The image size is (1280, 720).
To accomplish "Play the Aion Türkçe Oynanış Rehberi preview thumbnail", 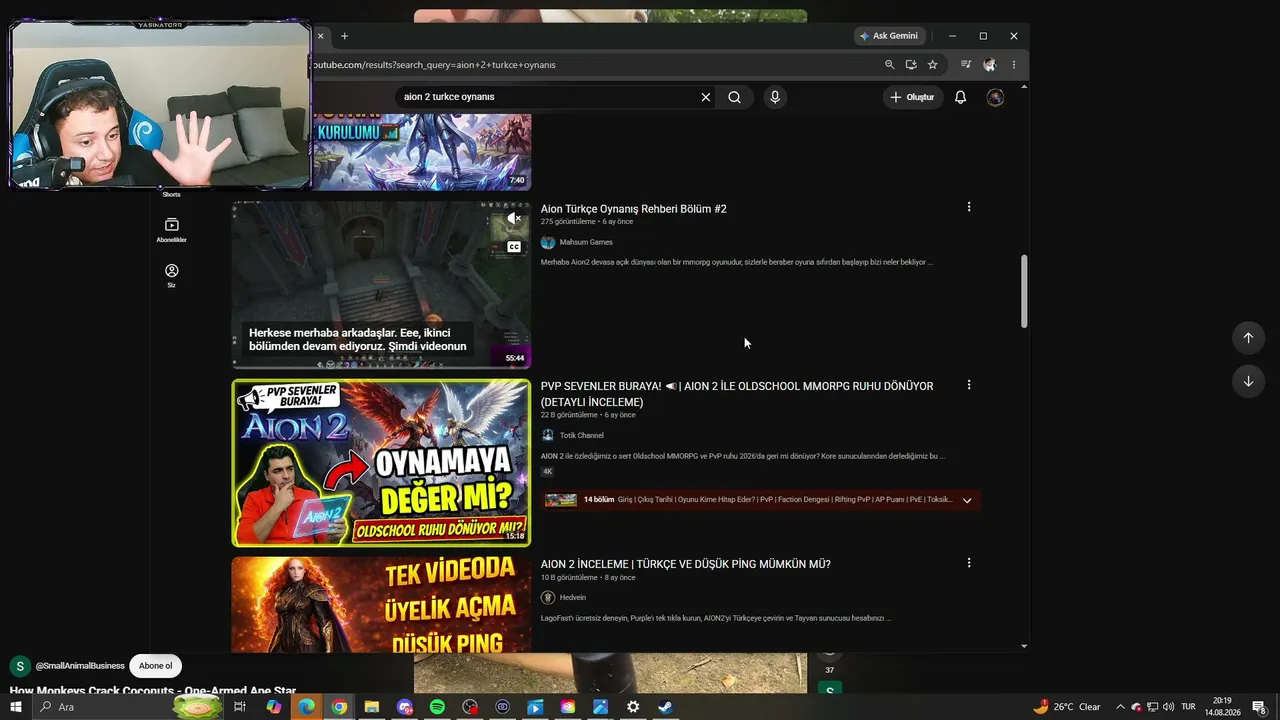I will point(381,285).
